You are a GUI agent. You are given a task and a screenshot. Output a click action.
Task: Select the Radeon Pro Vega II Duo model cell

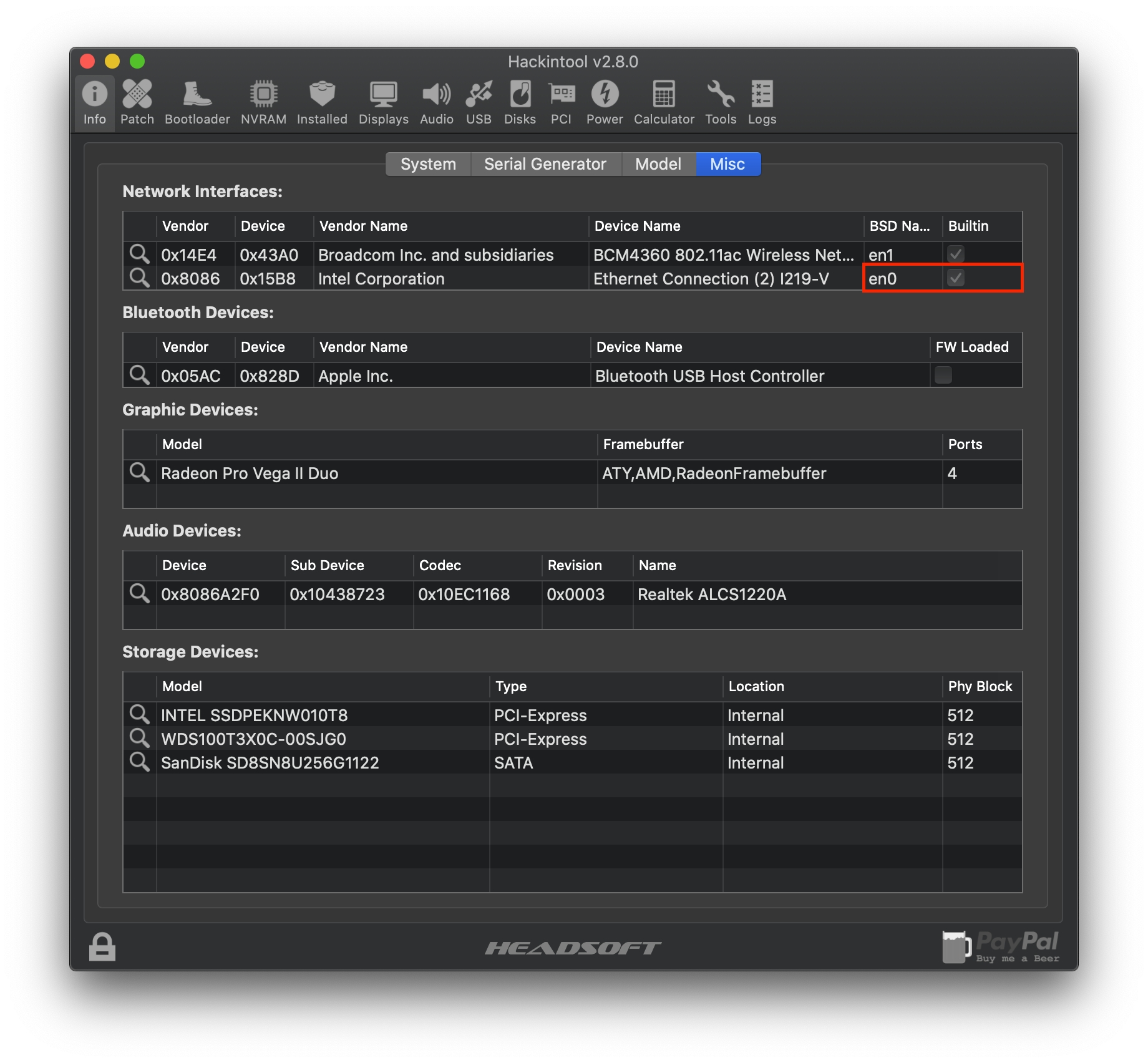(377, 473)
